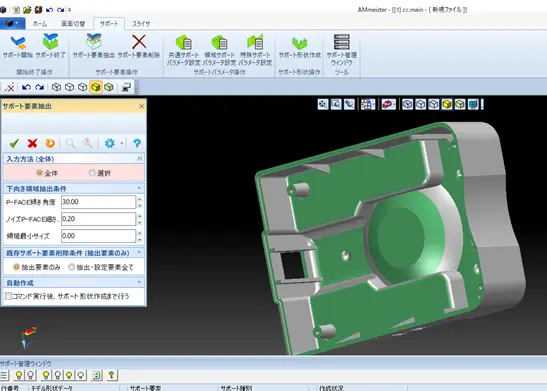Click the モデル形状データ column header
Image resolution: width=547 pixels, height=391 pixels.
tap(52, 388)
